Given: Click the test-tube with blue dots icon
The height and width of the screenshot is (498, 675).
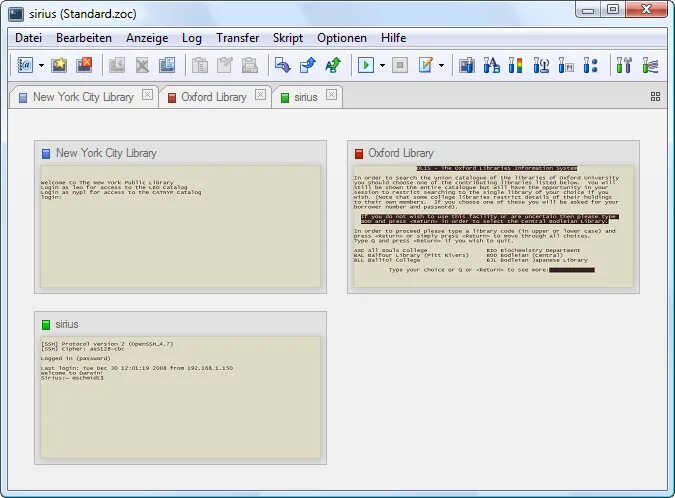Looking at the screenshot, I should 591,65.
